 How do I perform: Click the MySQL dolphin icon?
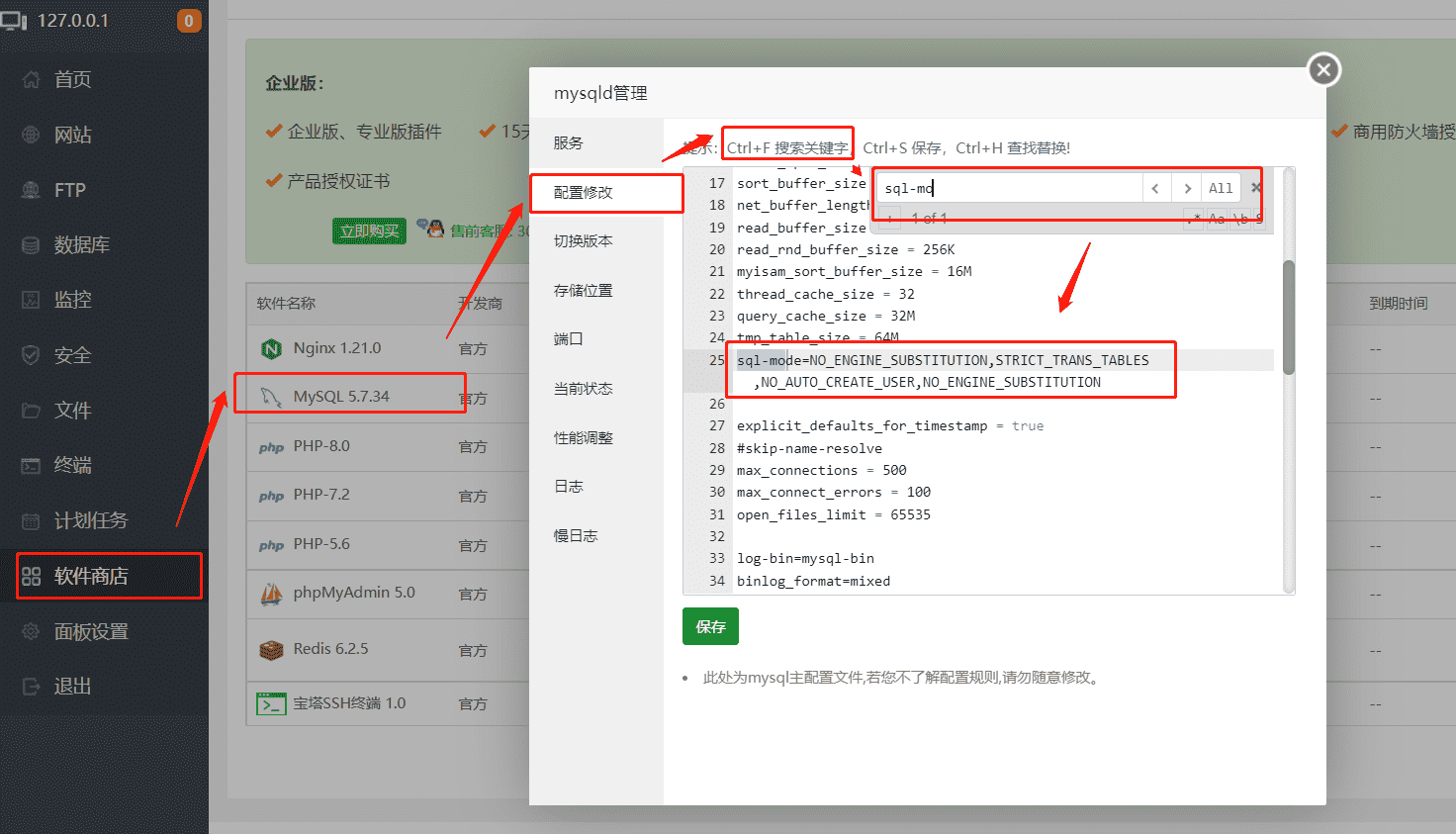pos(271,397)
